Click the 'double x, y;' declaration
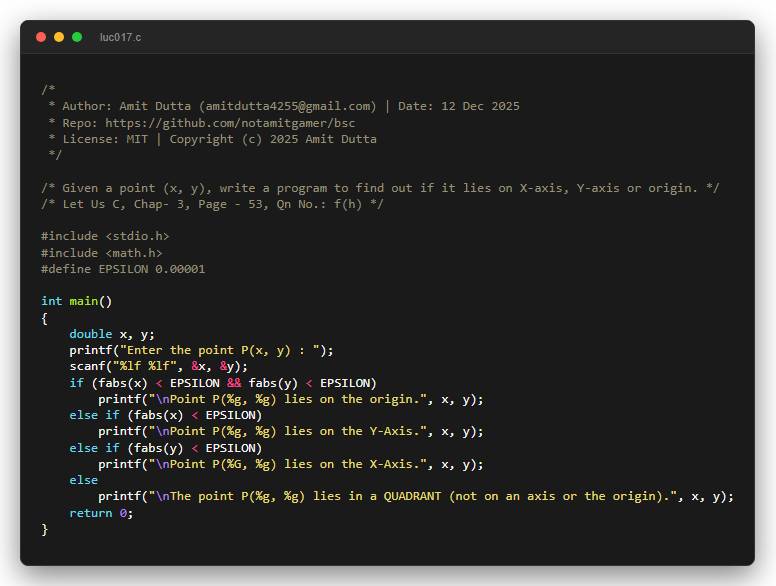This screenshot has height=586, width=776. pos(112,334)
